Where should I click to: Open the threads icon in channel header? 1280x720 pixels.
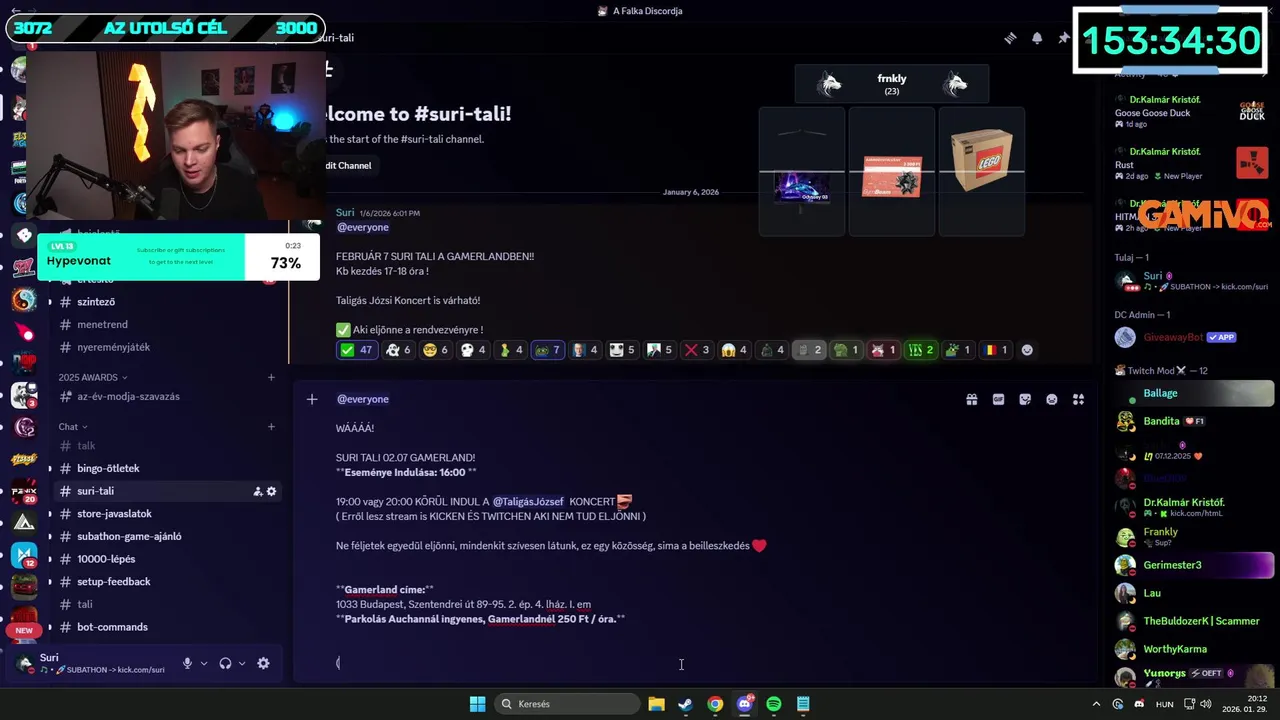click(x=1010, y=38)
